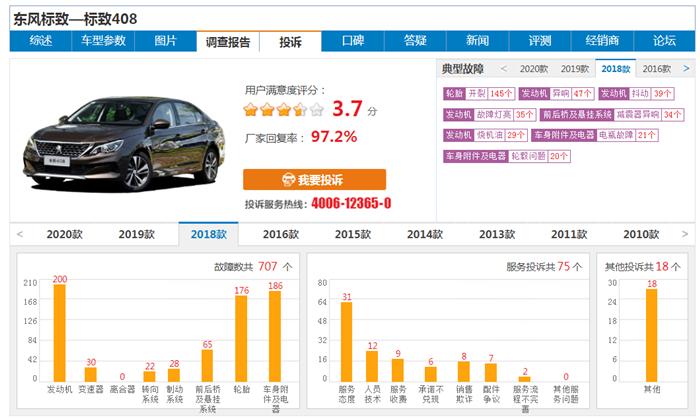Click the star rating icons
The image size is (700, 418).
click(x=283, y=109)
